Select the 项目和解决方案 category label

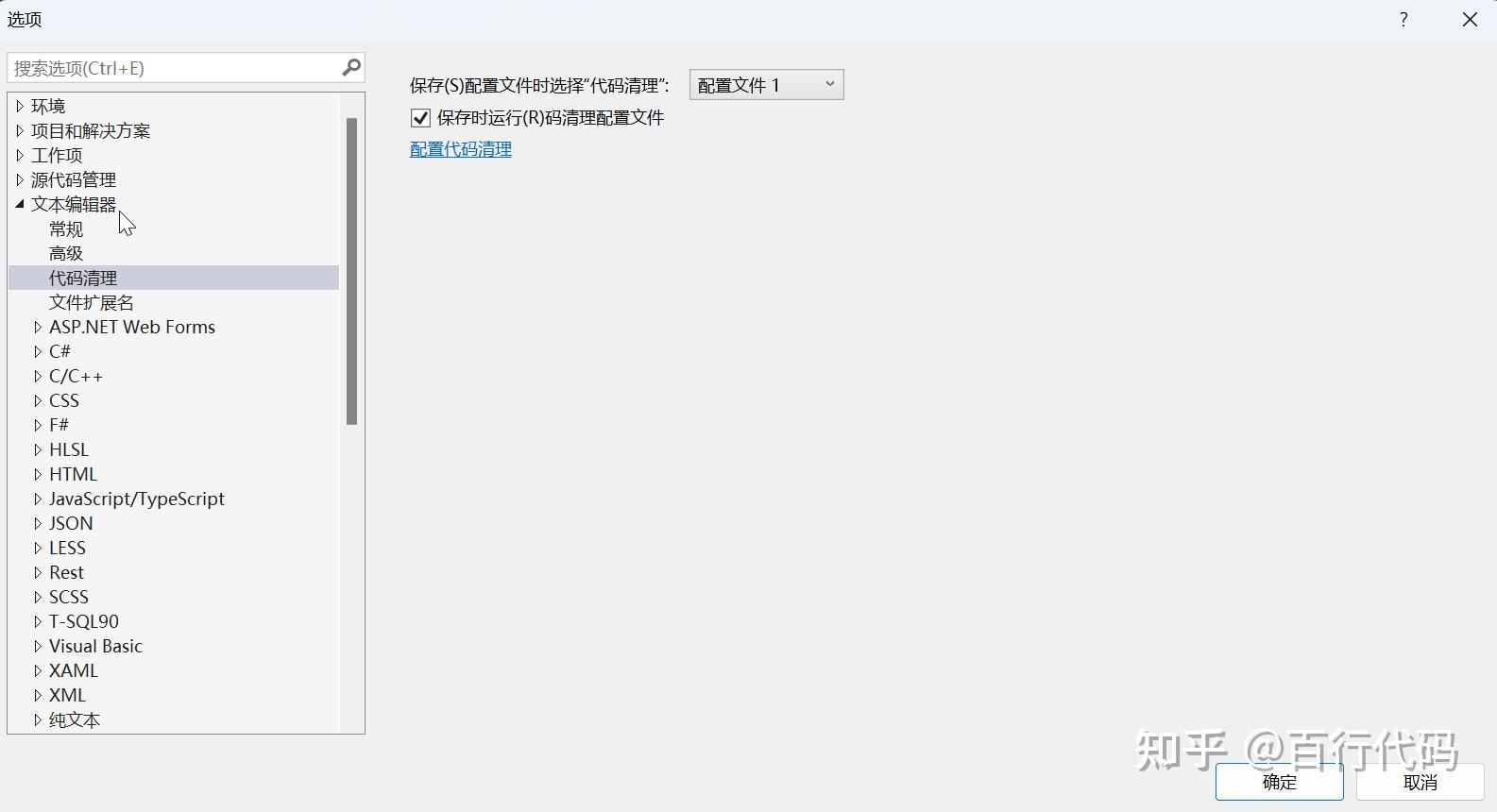click(x=91, y=130)
